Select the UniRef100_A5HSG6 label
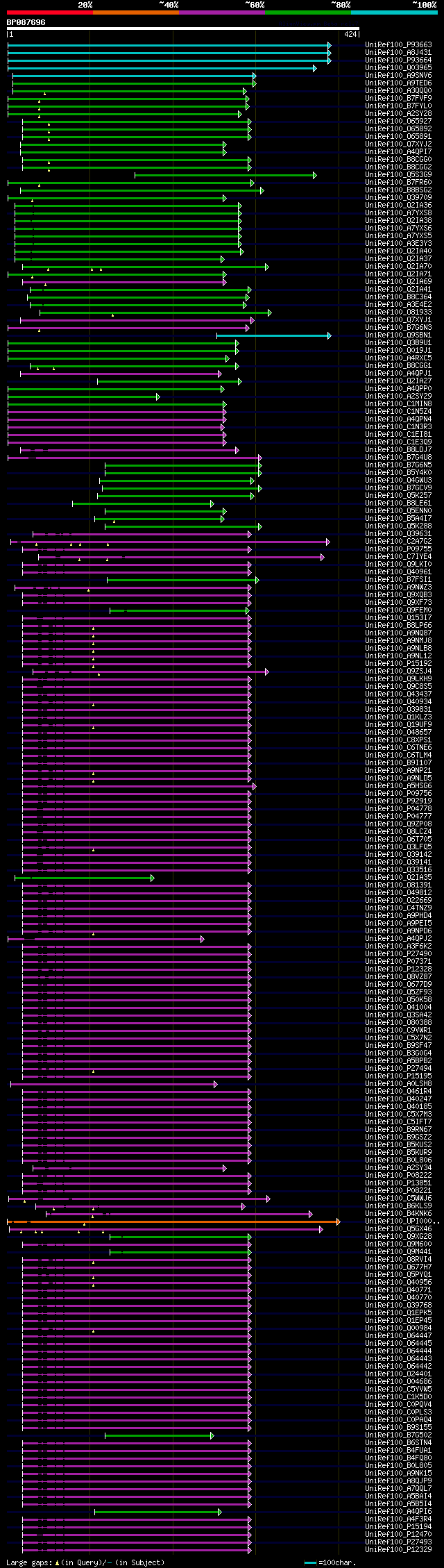444x1568 pixels. [398, 786]
